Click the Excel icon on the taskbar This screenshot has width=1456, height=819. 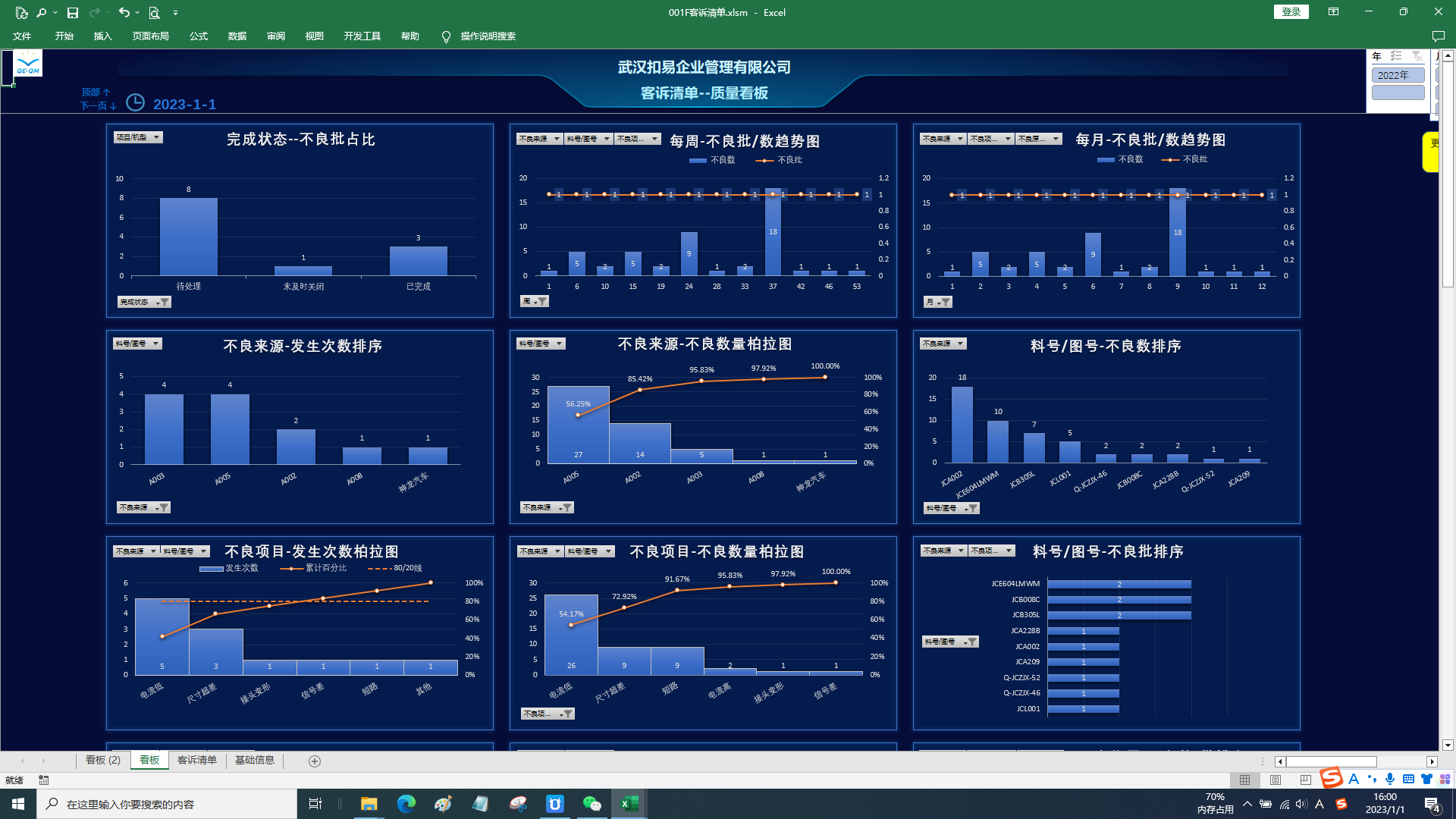(629, 804)
